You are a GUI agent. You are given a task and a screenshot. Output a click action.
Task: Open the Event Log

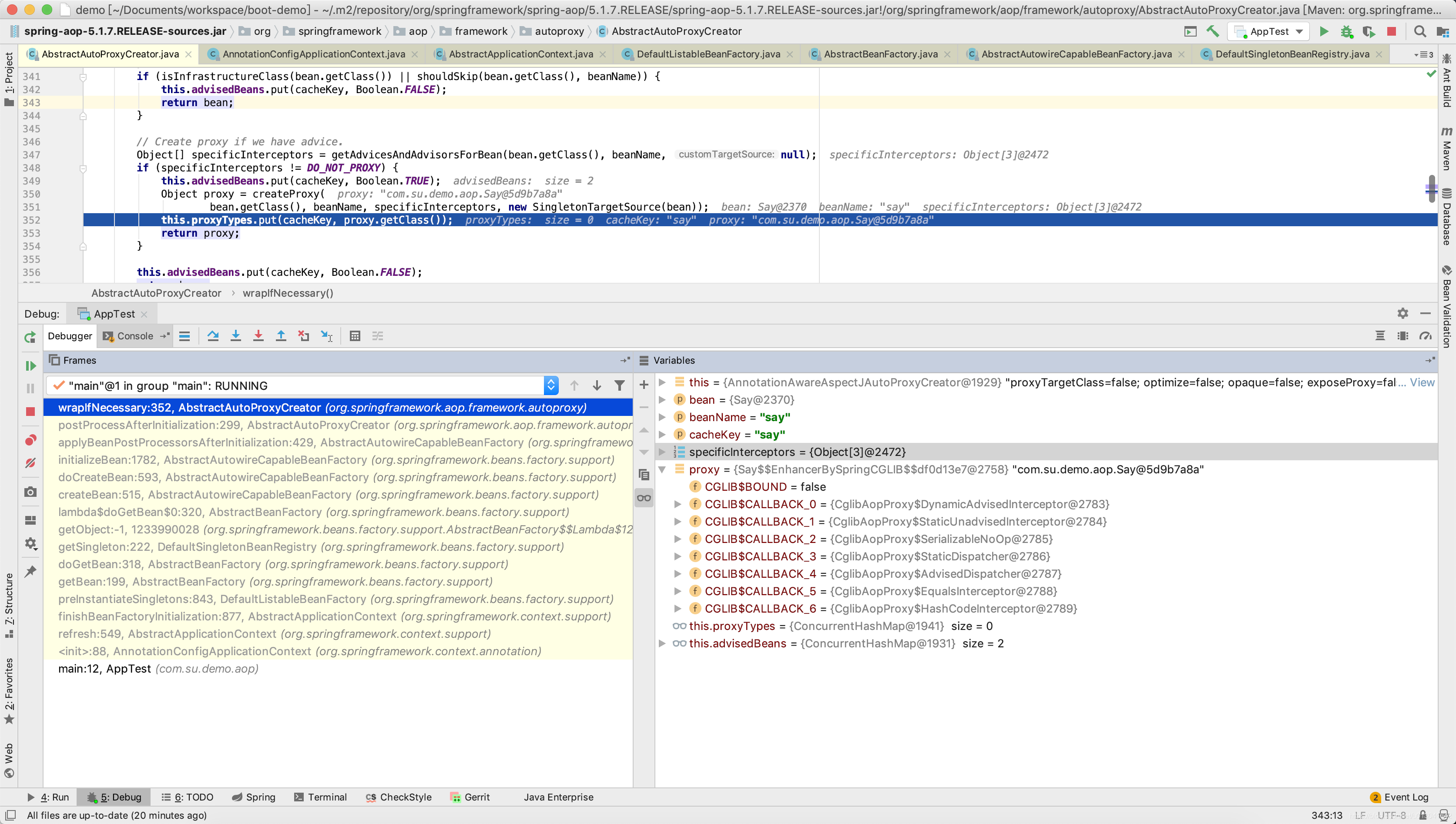(1399, 797)
